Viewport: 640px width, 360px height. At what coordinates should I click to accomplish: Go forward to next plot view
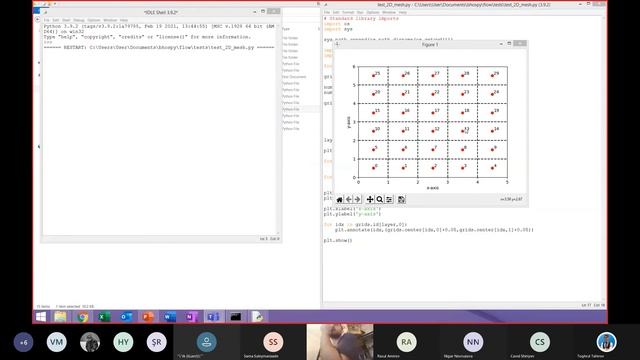tap(358, 199)
